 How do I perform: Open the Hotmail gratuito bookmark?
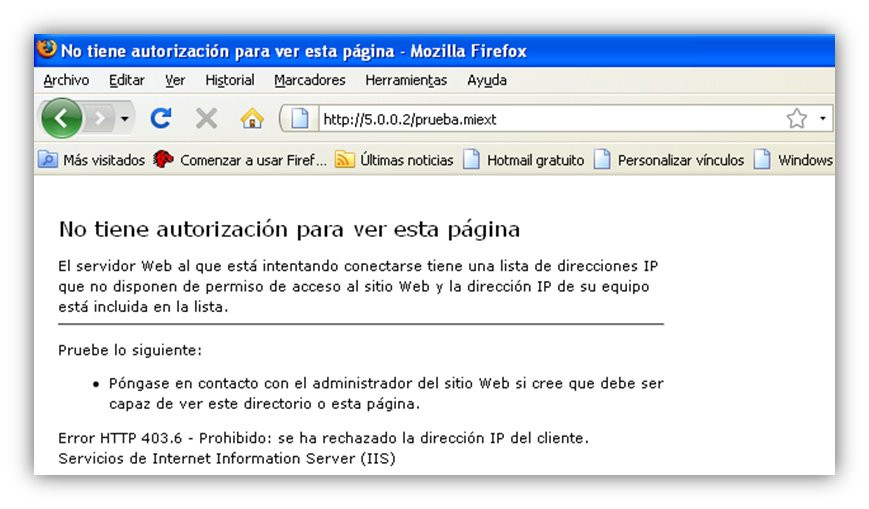point(524,160)
